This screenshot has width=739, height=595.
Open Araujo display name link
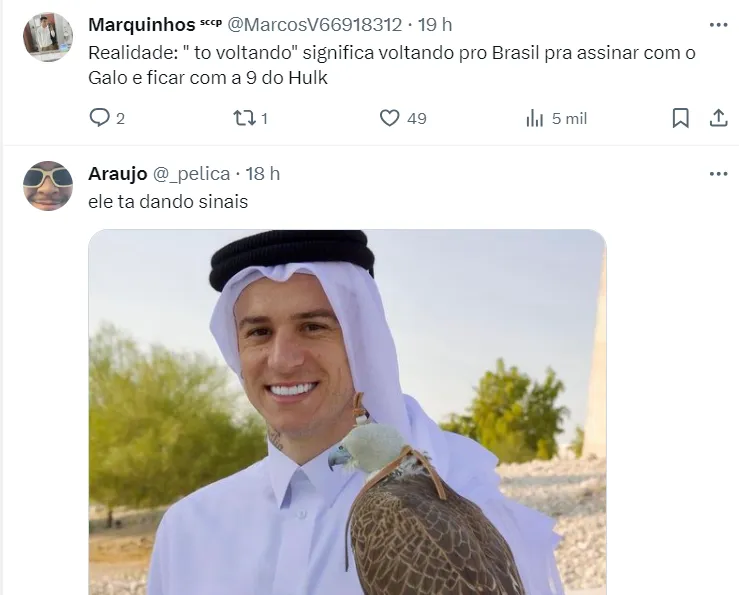click(118, 174)
